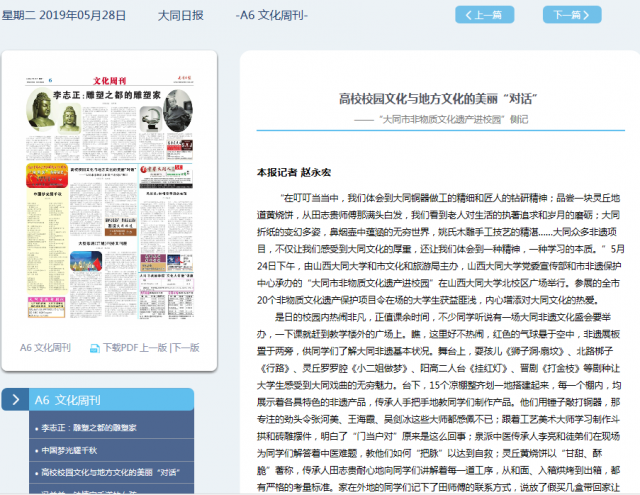Open the previous edition 上一版
640x495 pixels.
tap(153, 348)
